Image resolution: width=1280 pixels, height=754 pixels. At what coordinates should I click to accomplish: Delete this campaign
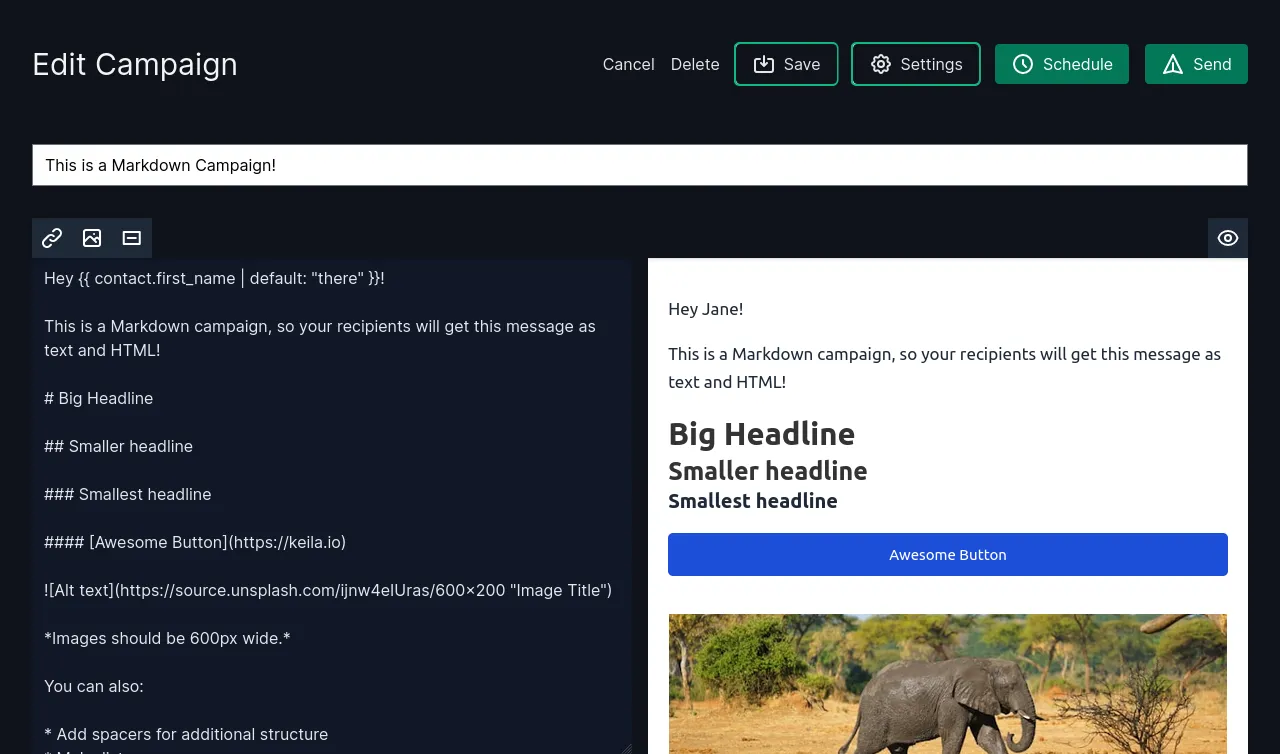(695, 64)
